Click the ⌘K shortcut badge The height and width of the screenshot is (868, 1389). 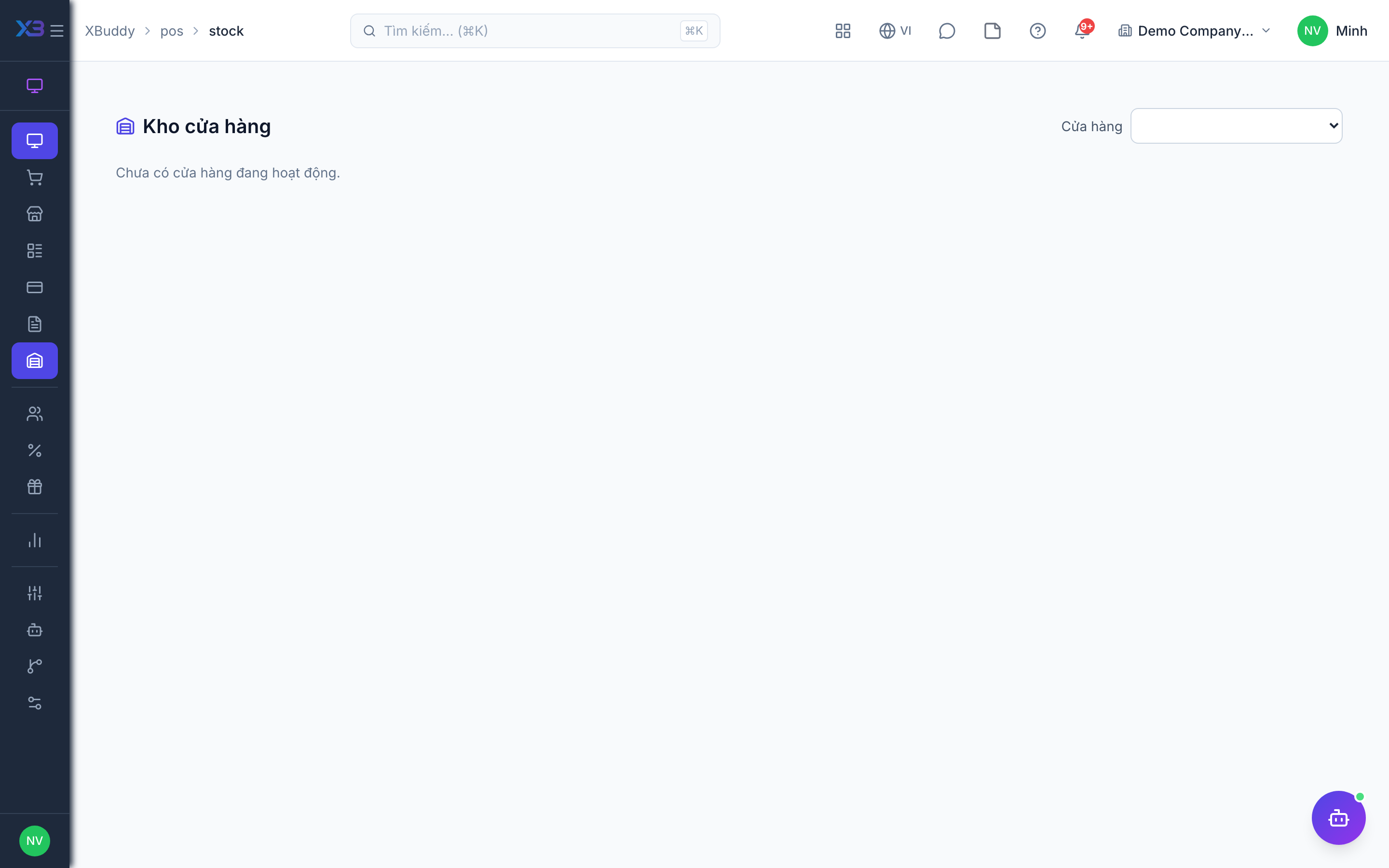tap(694, 31)
